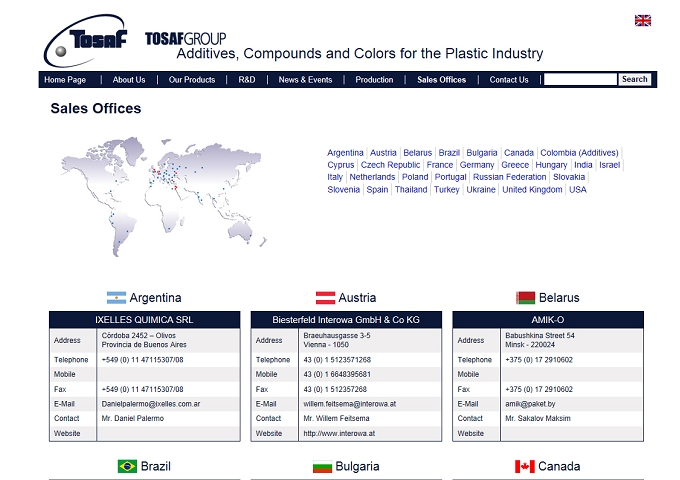
Task: Click the Search button
Action: [634, 79]
